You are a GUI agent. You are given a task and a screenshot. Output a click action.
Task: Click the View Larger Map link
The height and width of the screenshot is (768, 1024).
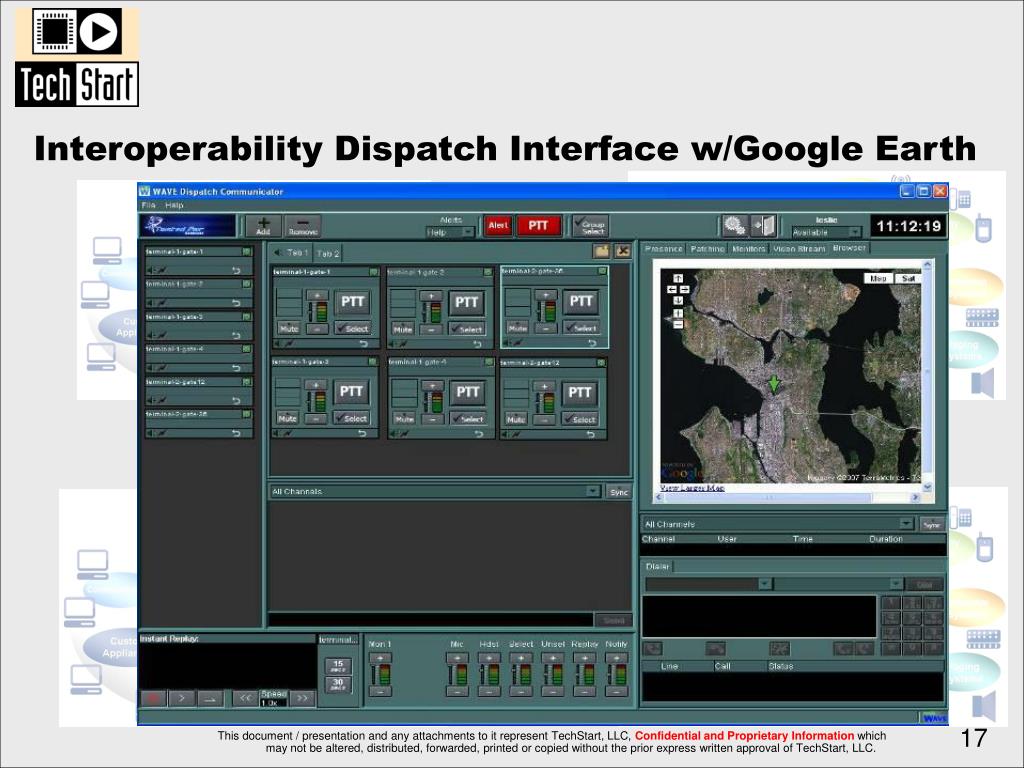[692, 487]
